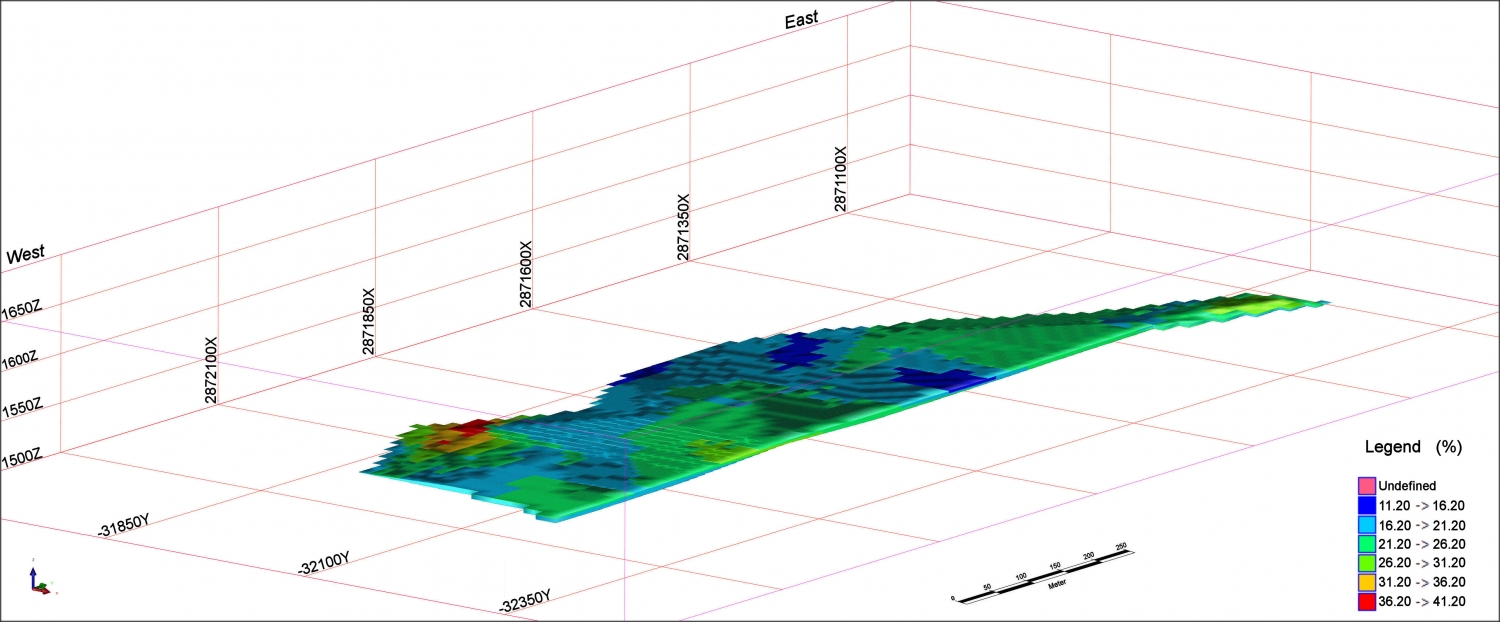Click the red 36.20 -> 41.20 swatch
This screenshot has width=1500, height=622.
[1366, 601]
